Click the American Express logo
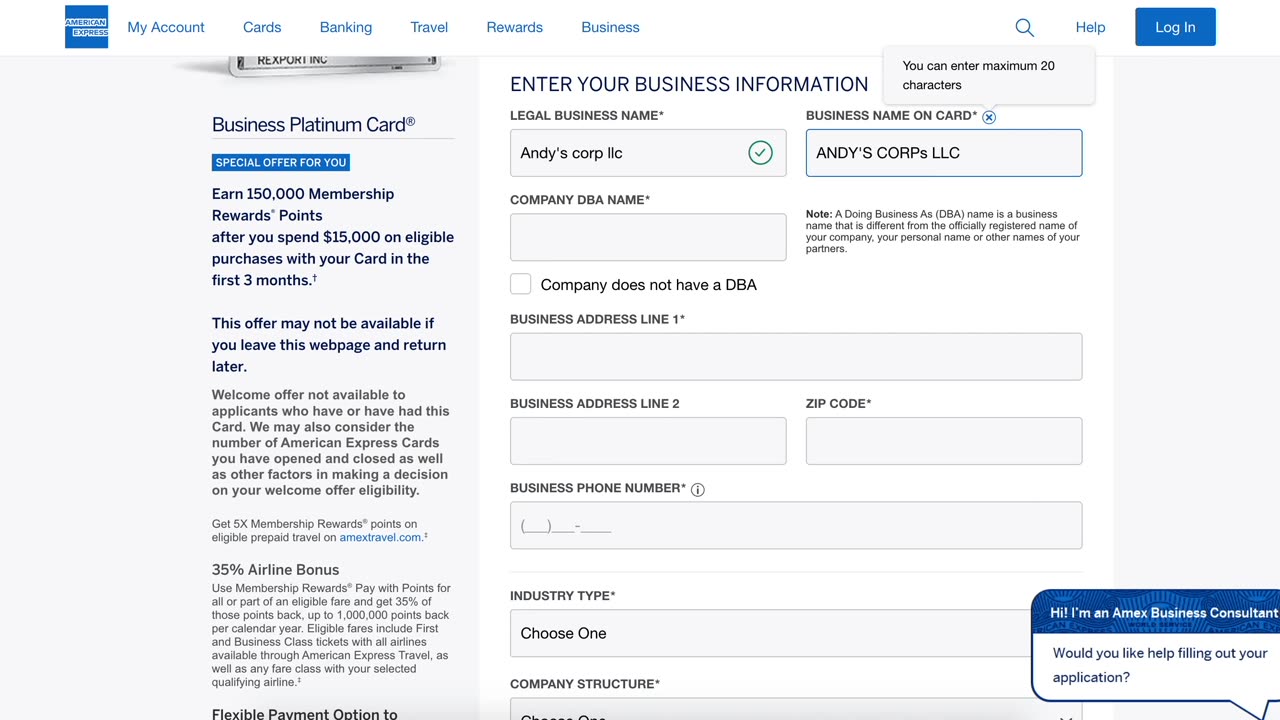 click(86, 27)
